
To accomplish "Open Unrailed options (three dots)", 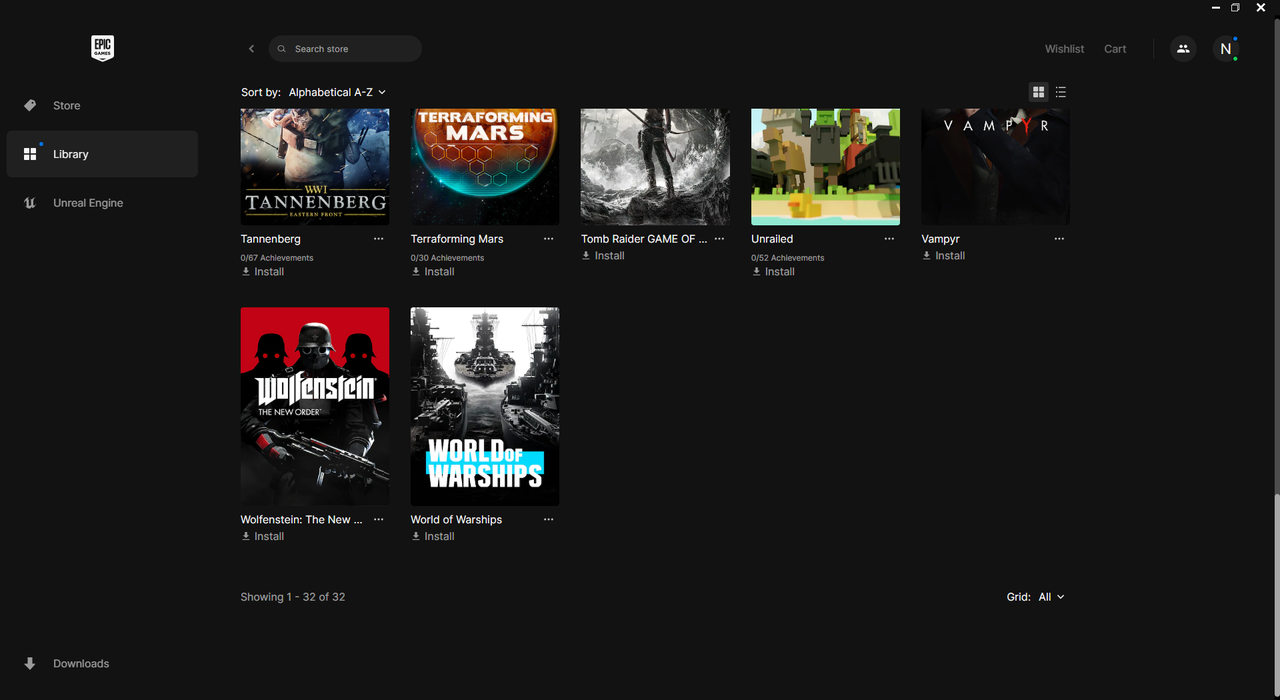I will (889, 239).
